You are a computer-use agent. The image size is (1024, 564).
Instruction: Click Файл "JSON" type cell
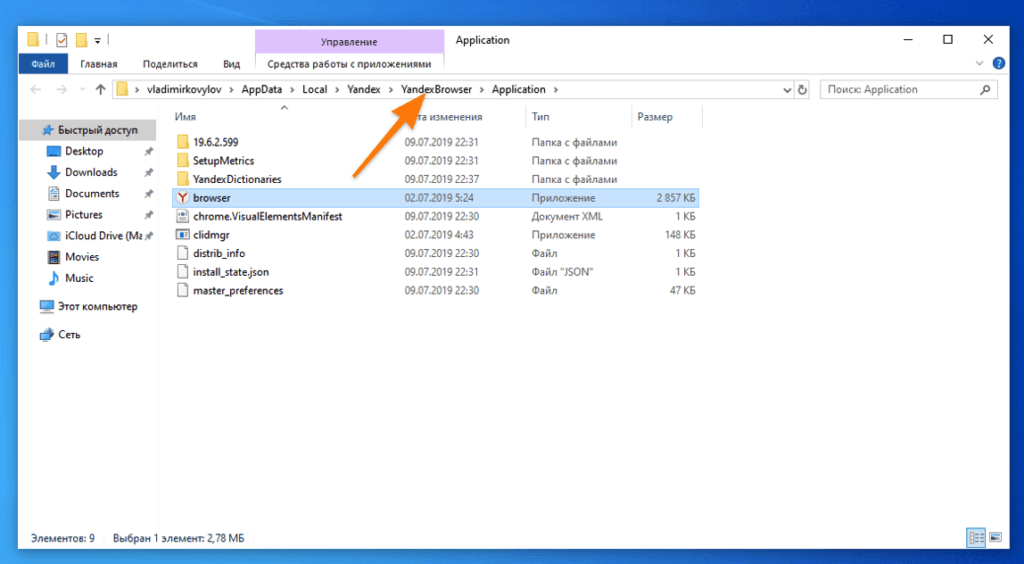pos(562,272)
